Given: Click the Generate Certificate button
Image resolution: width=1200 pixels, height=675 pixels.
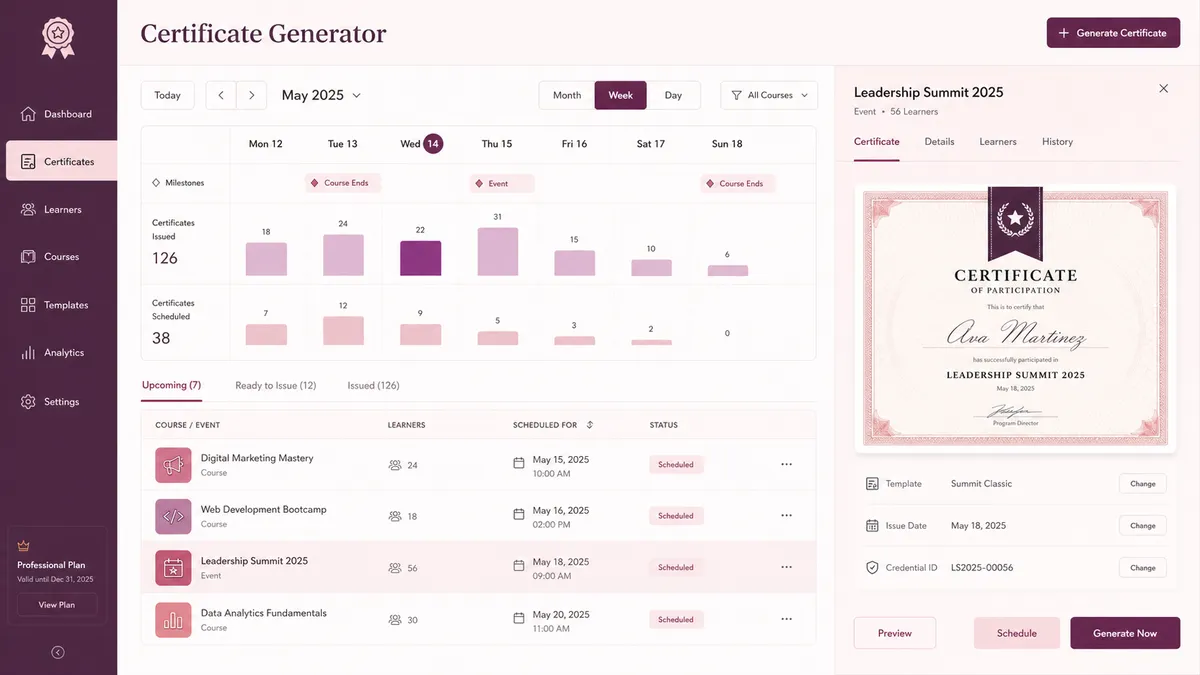Looking at the screenshot, I should pos(1113,33).
